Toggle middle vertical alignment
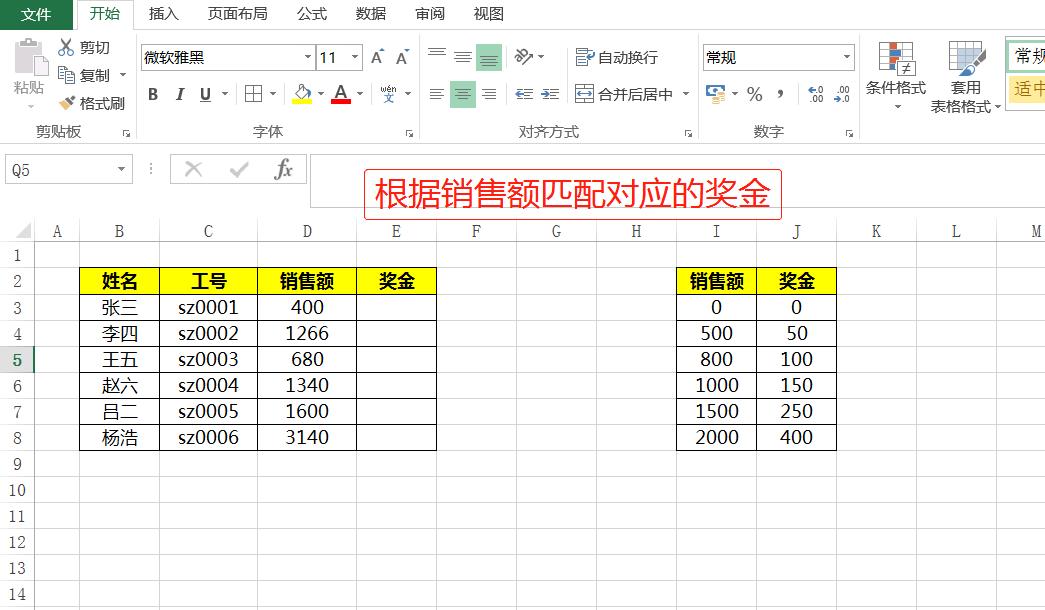 pyautogui.click(x=463, y=57)
